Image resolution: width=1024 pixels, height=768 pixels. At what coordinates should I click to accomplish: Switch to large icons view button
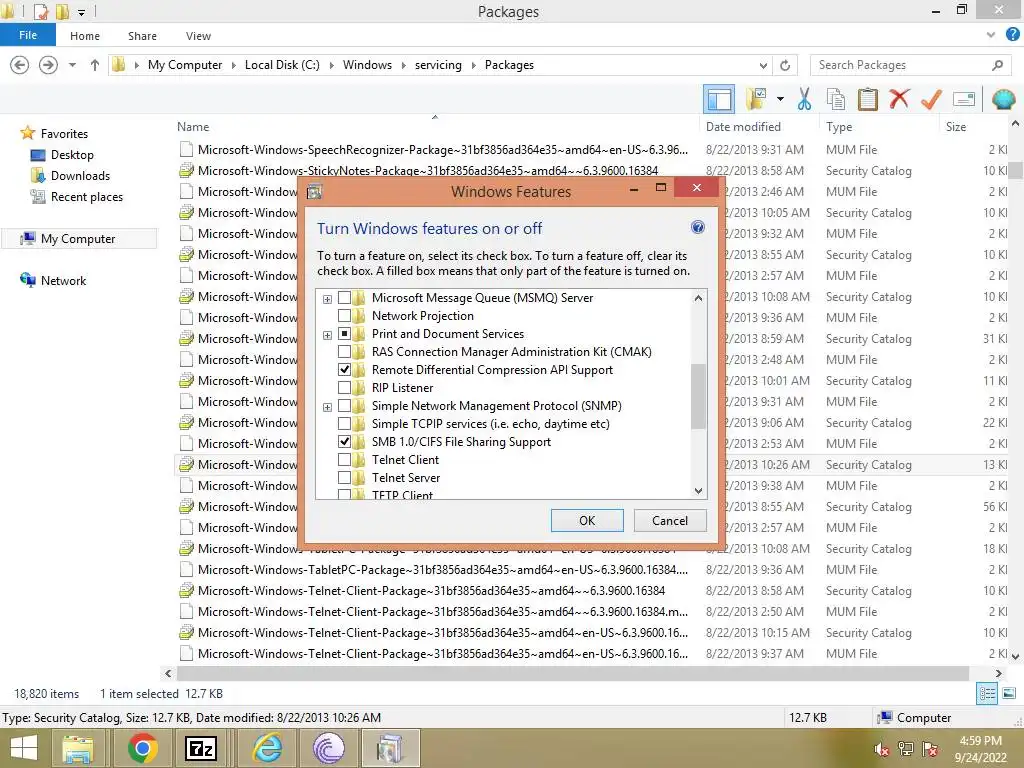[1009, 694]
